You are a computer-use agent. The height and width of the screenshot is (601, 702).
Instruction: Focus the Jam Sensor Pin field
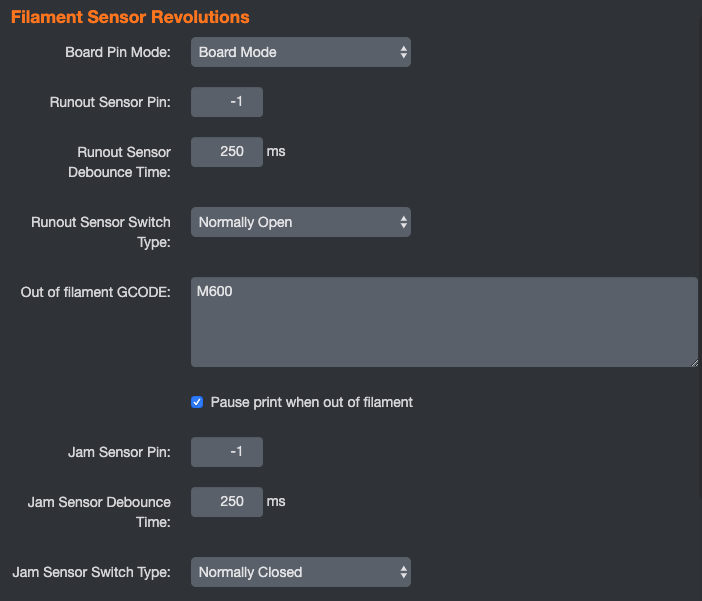tap(227, 452)
